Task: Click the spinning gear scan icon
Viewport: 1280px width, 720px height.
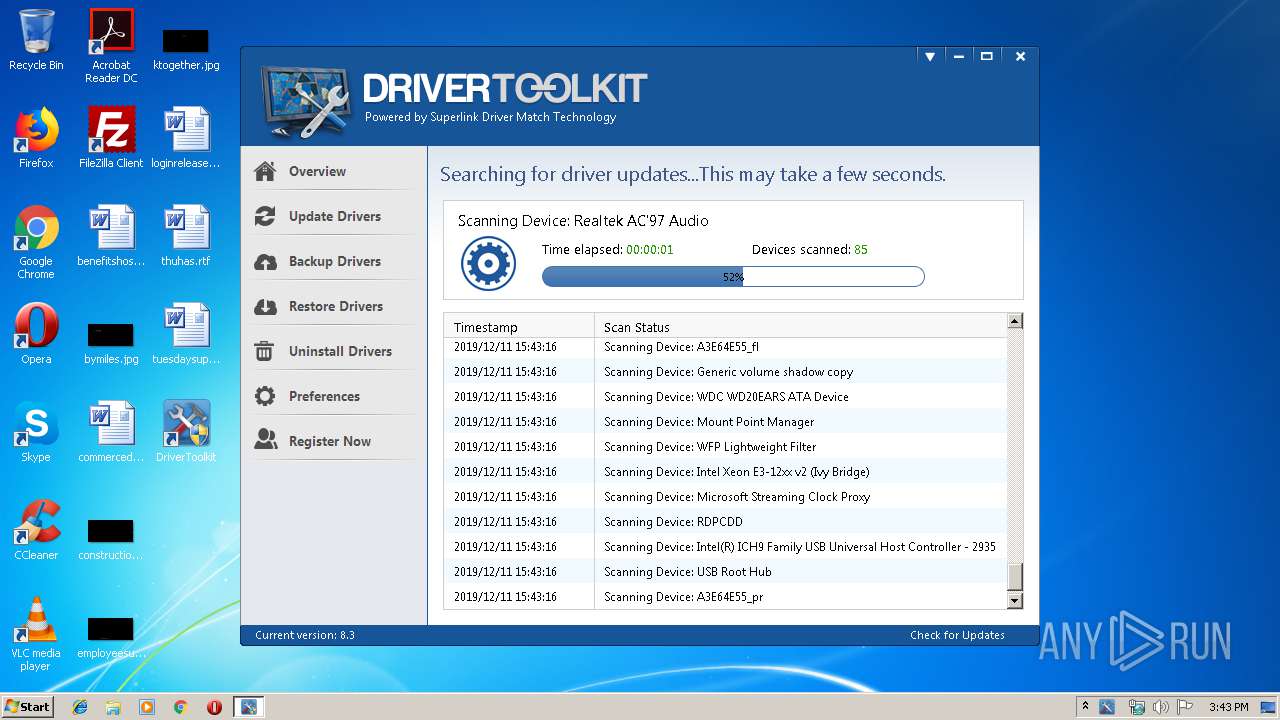Action: 488,264
